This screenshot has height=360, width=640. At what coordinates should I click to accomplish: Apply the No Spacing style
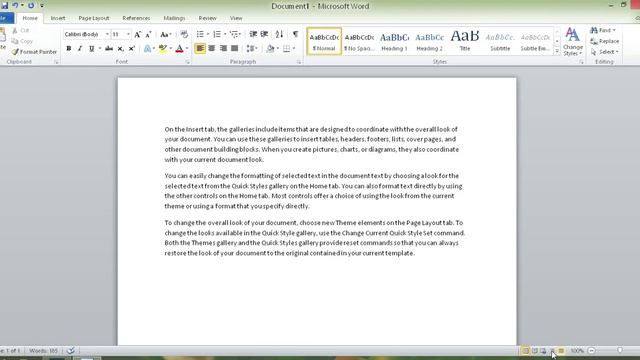coord(359,42)
